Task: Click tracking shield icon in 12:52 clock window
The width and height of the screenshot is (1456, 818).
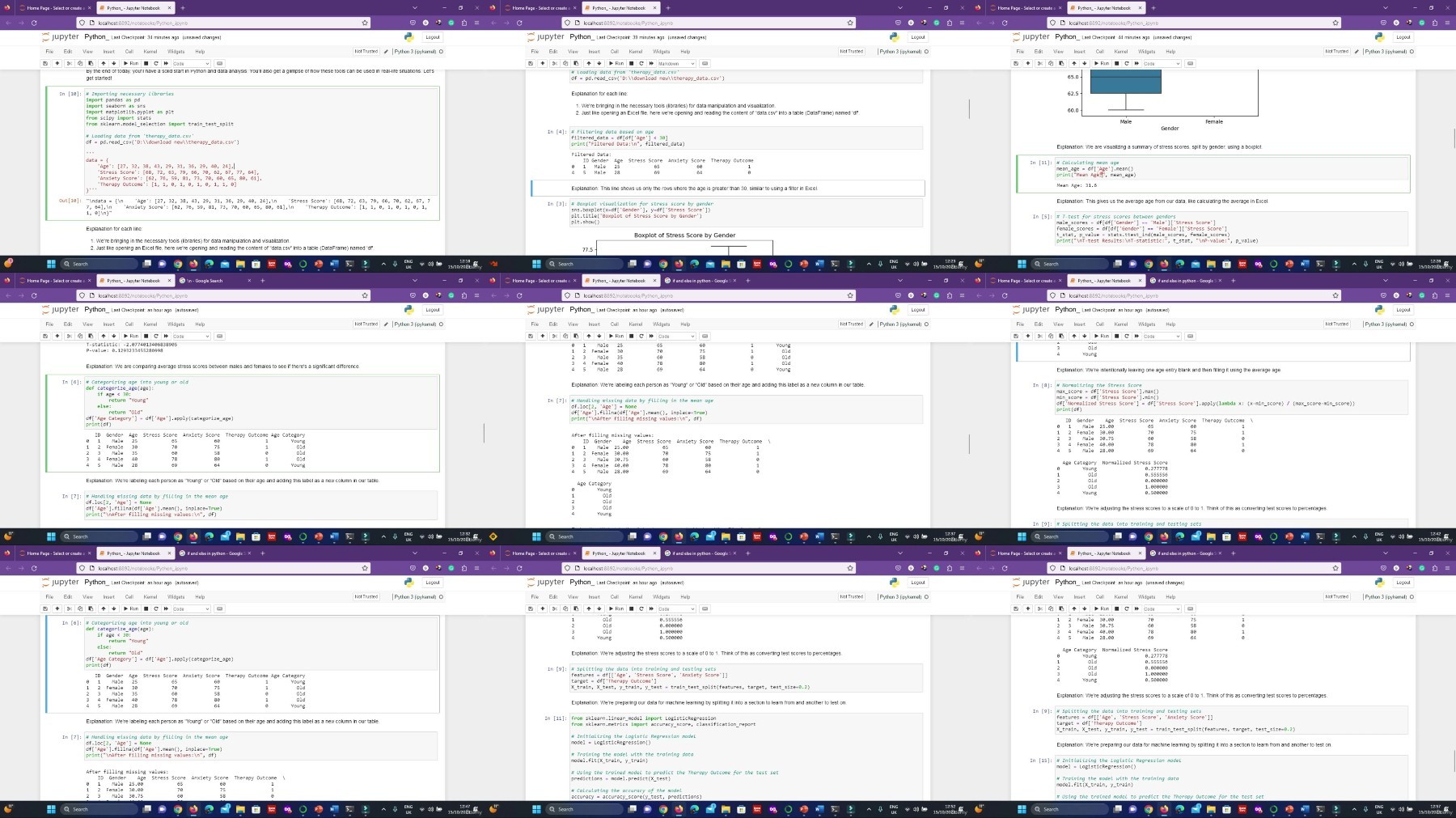Action: [x=567, y=568]
